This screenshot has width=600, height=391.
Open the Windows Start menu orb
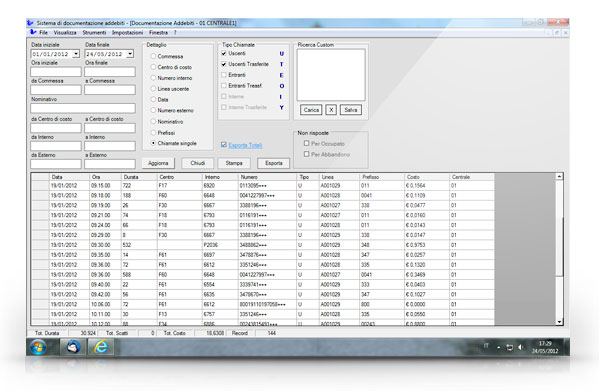click(x=38, y=347)
